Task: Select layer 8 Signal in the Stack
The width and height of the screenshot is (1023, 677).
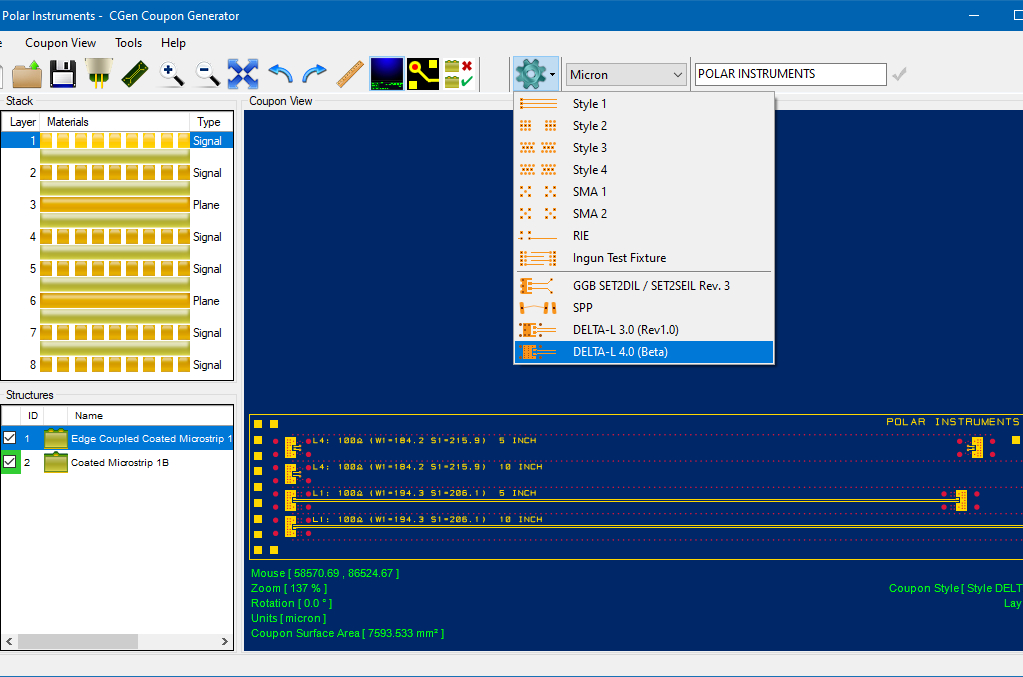Action: [117, 365]
